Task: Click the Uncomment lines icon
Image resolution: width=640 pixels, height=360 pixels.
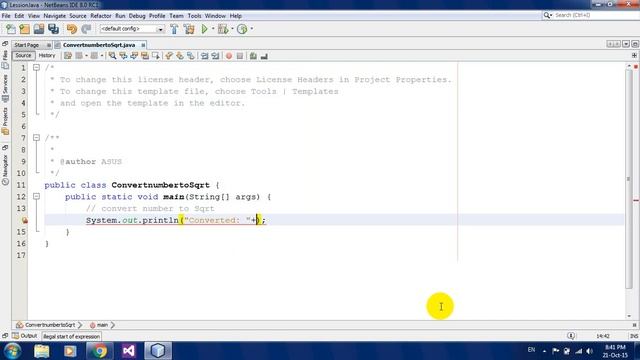Action: pyautogui.click(x=264, y=56)
